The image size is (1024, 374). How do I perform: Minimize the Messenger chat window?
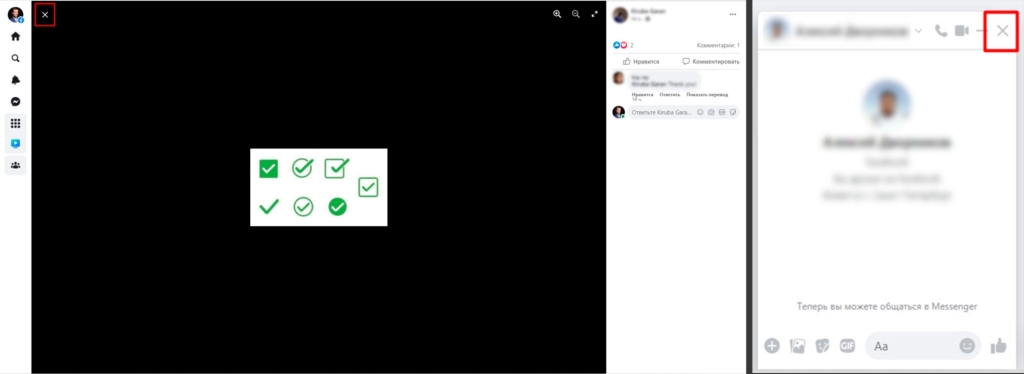tap(981, 31)
